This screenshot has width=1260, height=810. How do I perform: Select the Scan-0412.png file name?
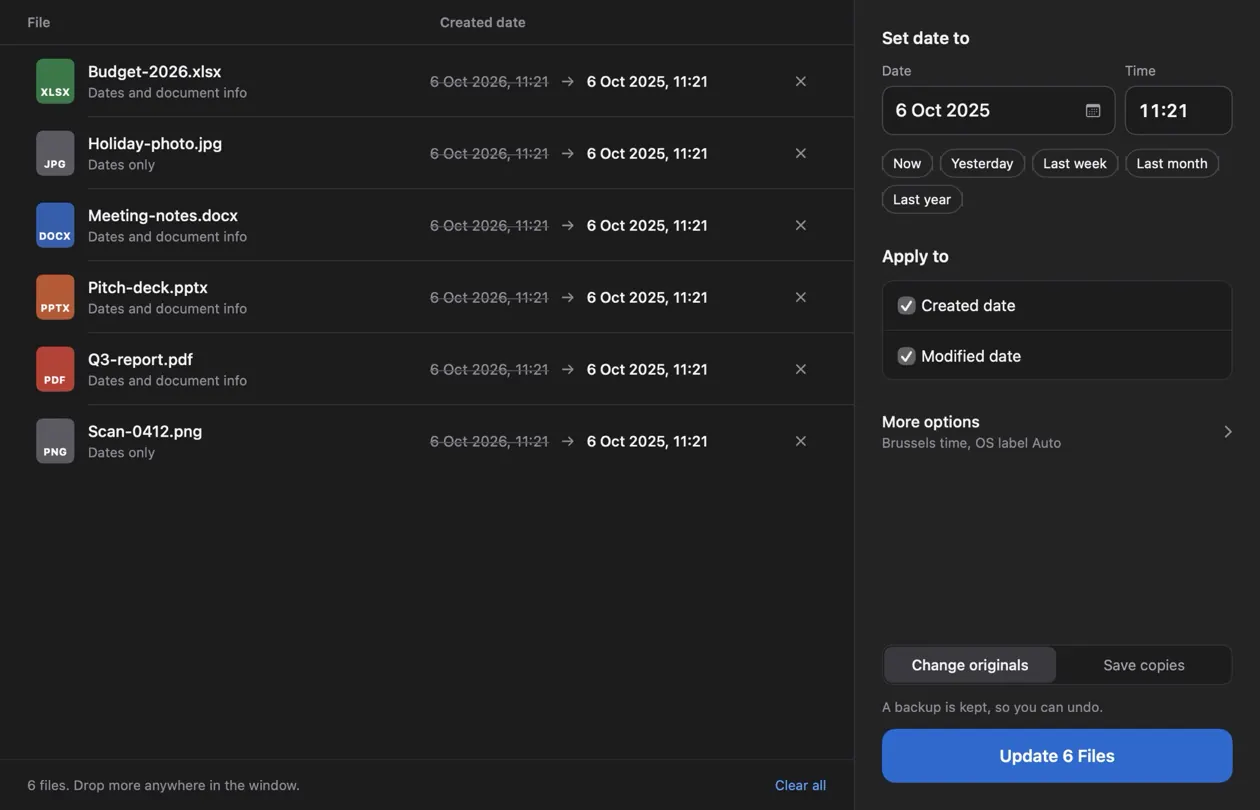click(x=145, y=431)
